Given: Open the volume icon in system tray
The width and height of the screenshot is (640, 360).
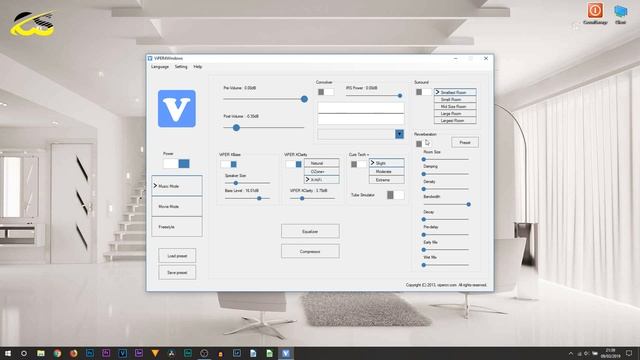Looking at the screenshot, I should click(587, 353).
